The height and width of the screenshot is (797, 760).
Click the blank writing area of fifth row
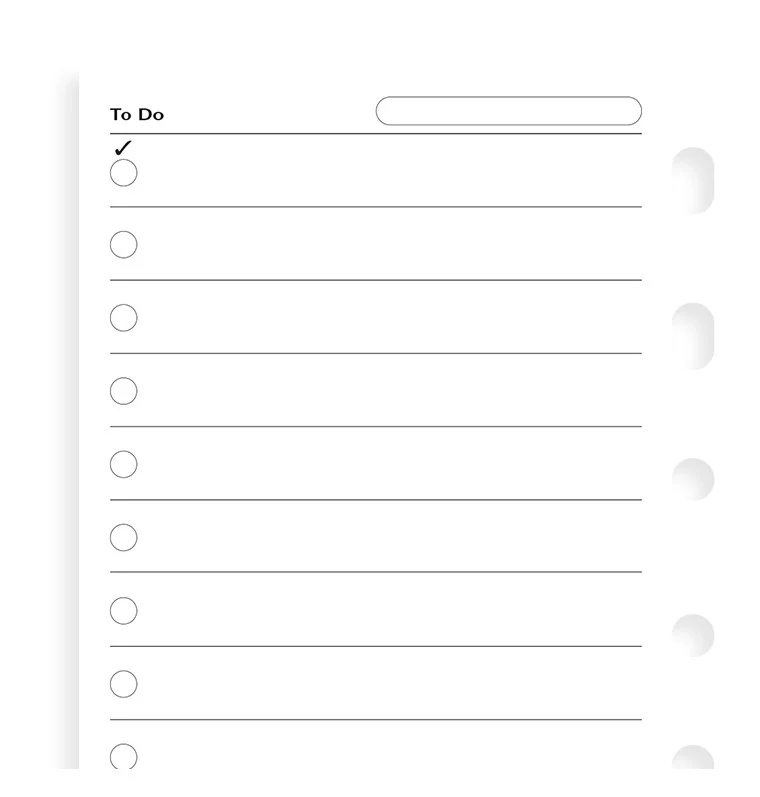click(x=390, y=464)
